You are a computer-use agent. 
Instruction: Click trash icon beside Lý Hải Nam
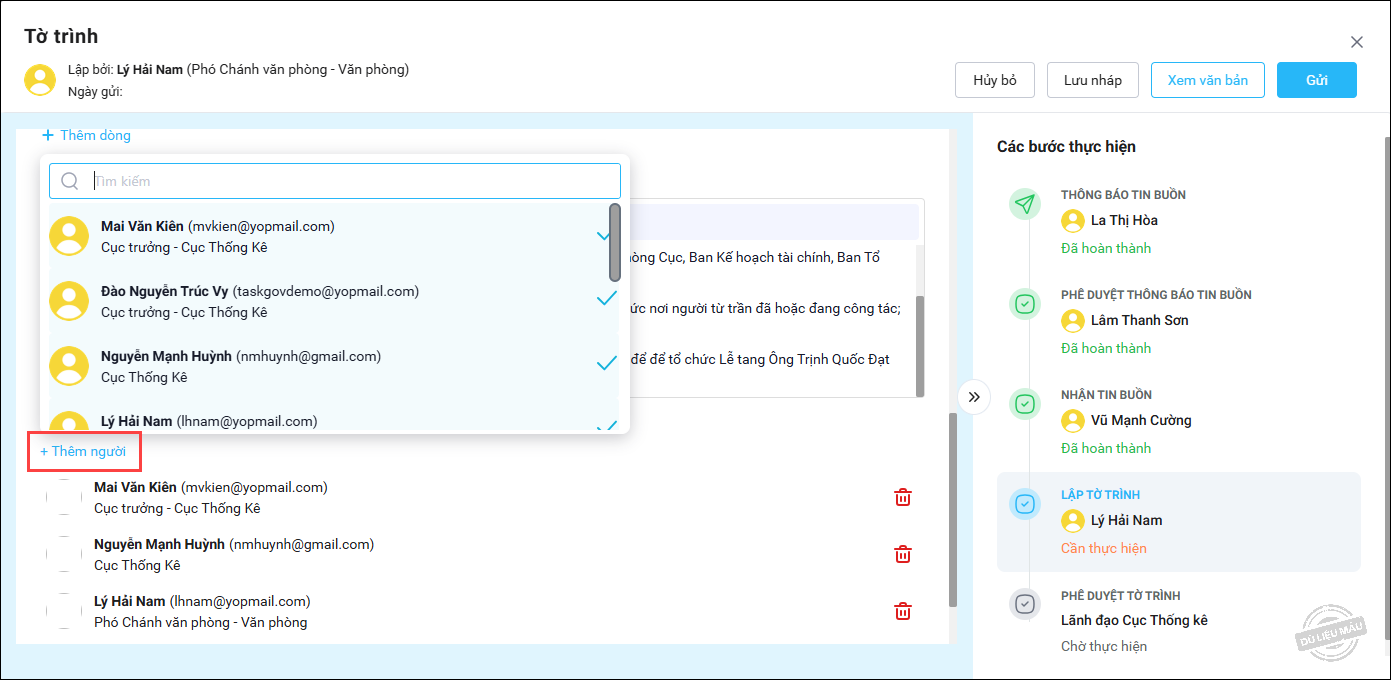(x=902, y=611)
